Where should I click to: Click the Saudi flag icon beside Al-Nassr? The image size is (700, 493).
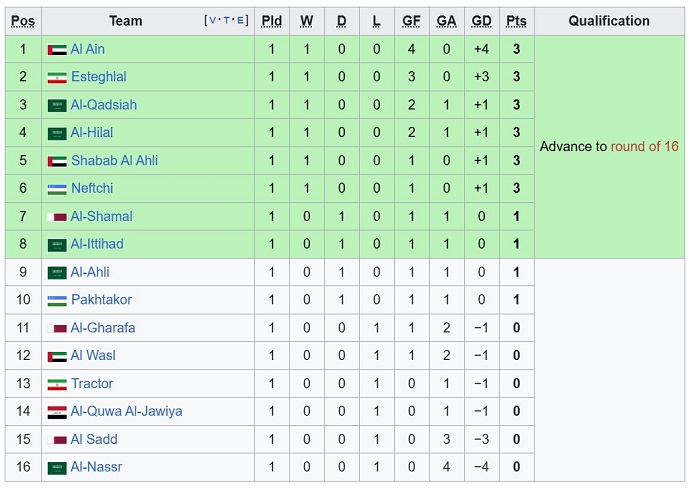pyautogui.click(x=57, y=468)
